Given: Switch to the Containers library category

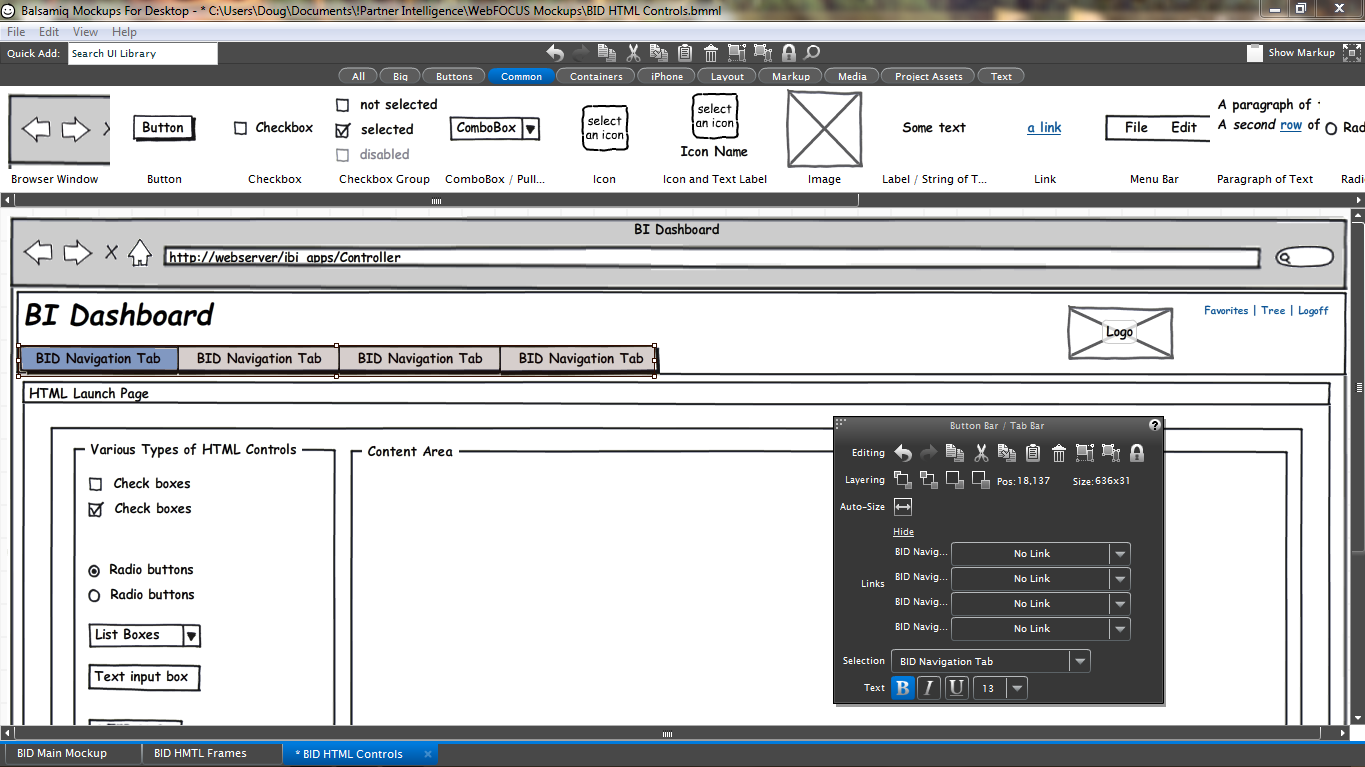Looking at the screenshot, I should click(x=596, y=76).
